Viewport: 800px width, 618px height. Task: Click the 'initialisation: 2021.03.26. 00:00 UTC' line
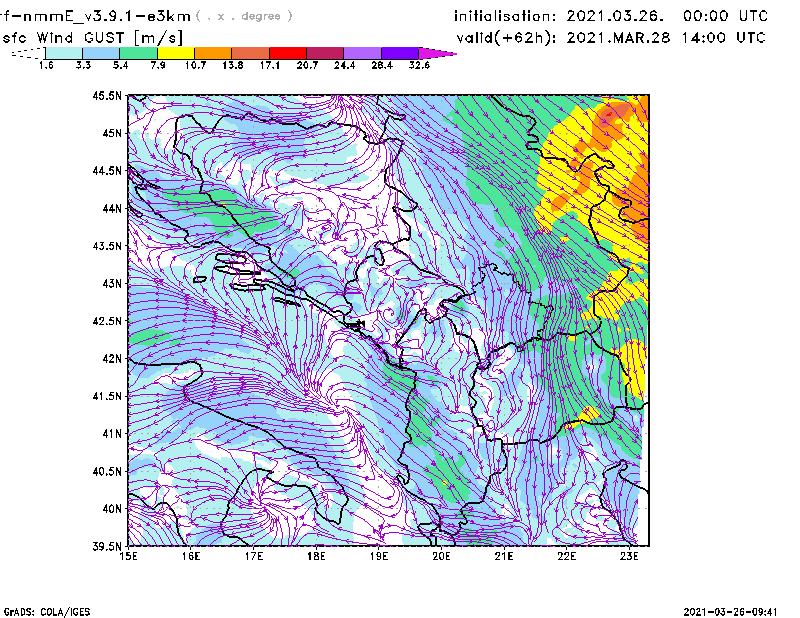[611, 16]
